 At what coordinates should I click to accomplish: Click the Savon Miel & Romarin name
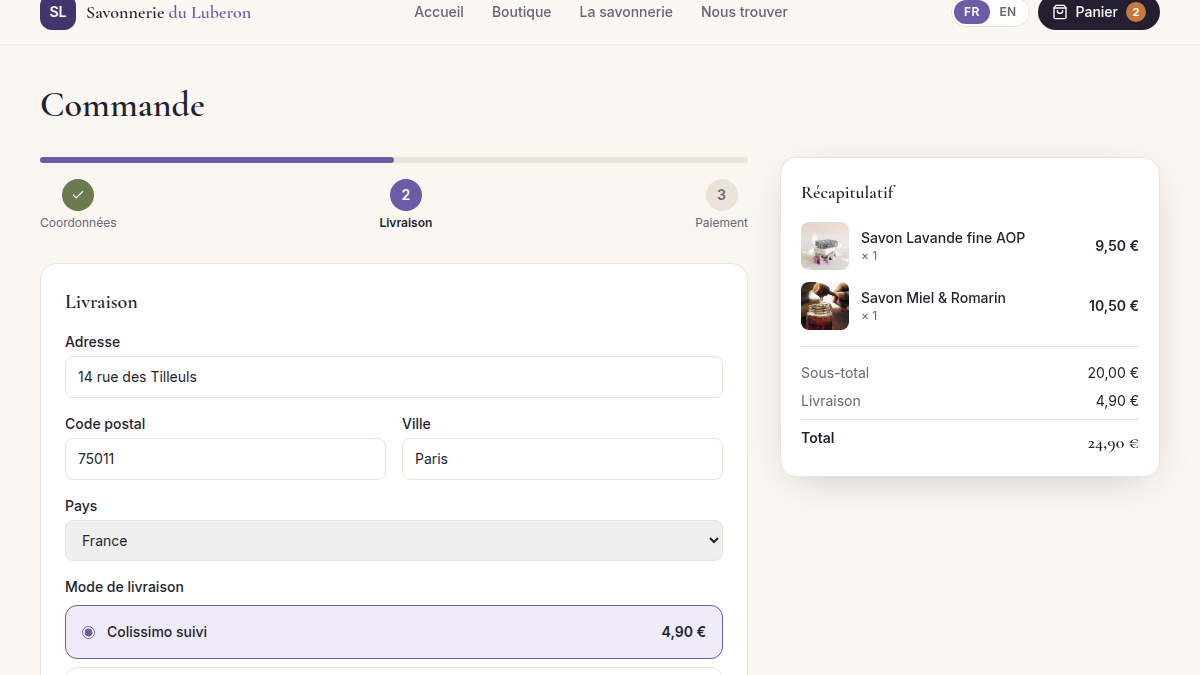pyautogui.click(x=933, y=298)
